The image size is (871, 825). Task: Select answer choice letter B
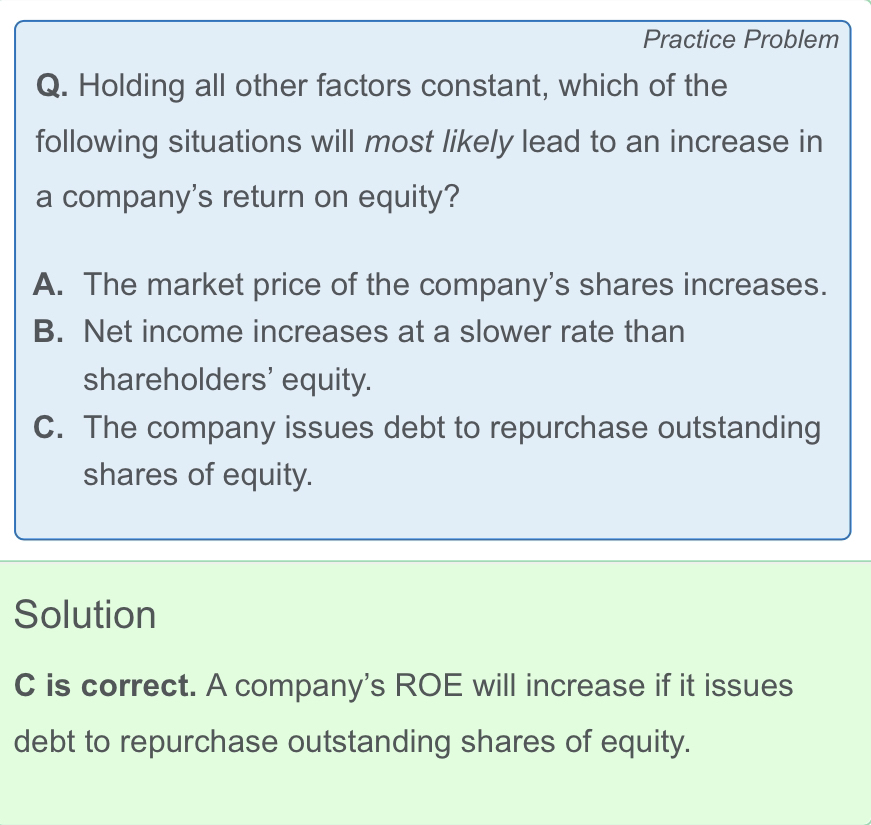(47, 331)
